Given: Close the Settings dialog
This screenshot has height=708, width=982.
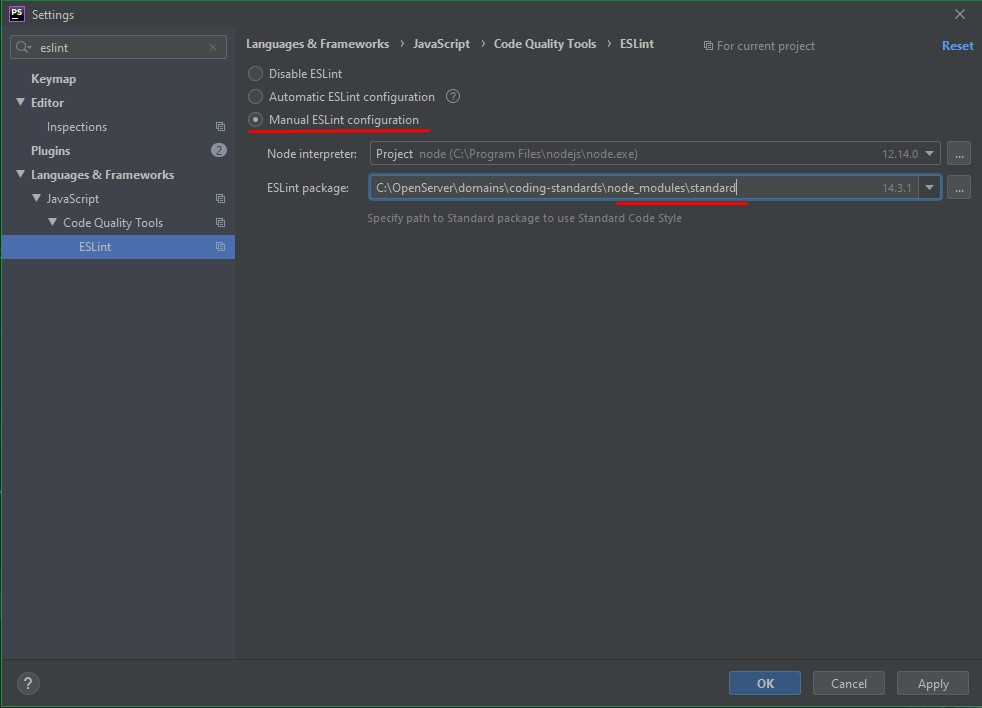Looking at the screenshot, I should click(x=959, y=14).
